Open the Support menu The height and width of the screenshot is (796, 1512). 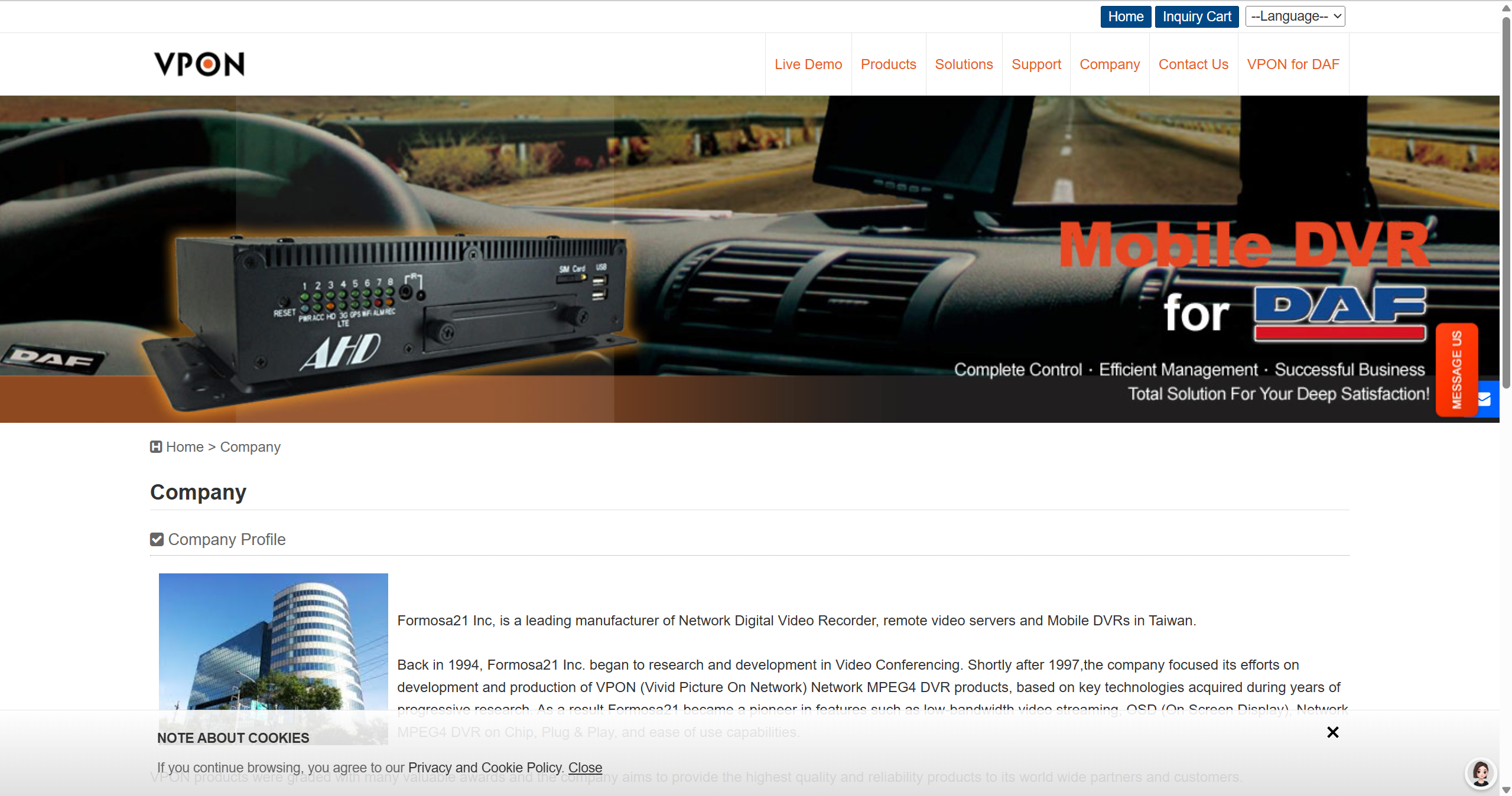click(x=1036, y=64)
